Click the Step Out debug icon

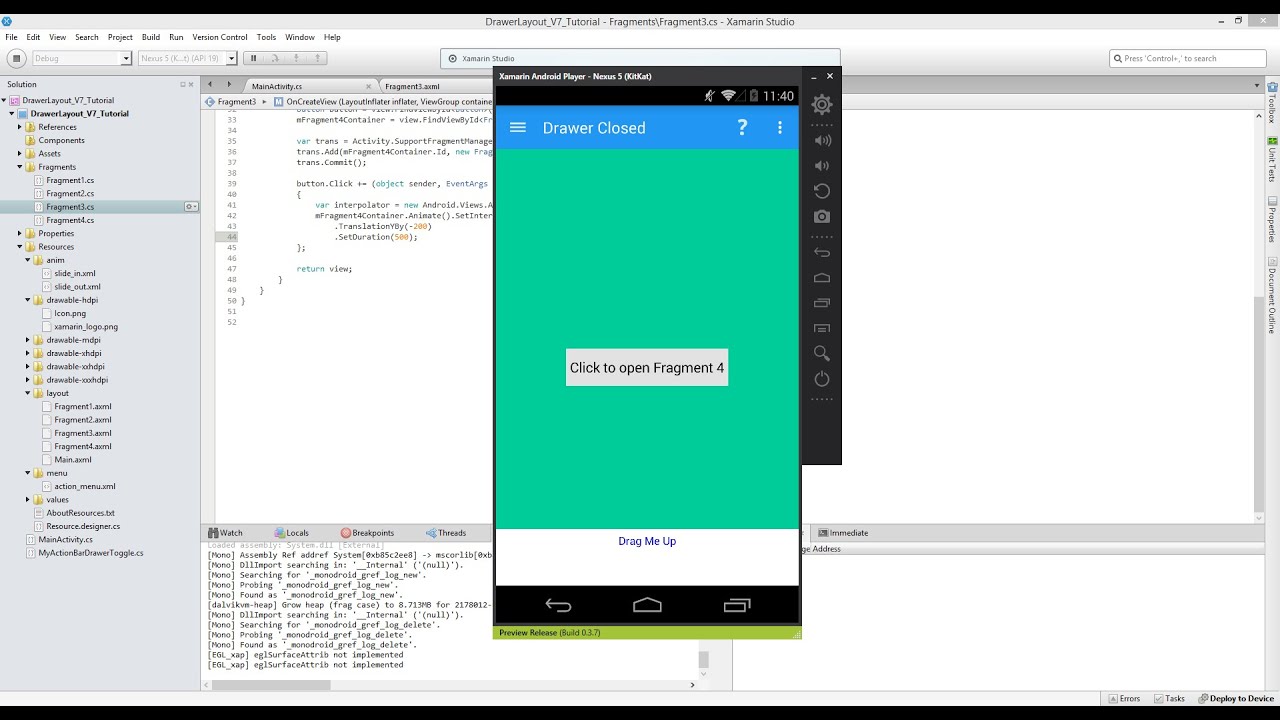pos(318,58)
